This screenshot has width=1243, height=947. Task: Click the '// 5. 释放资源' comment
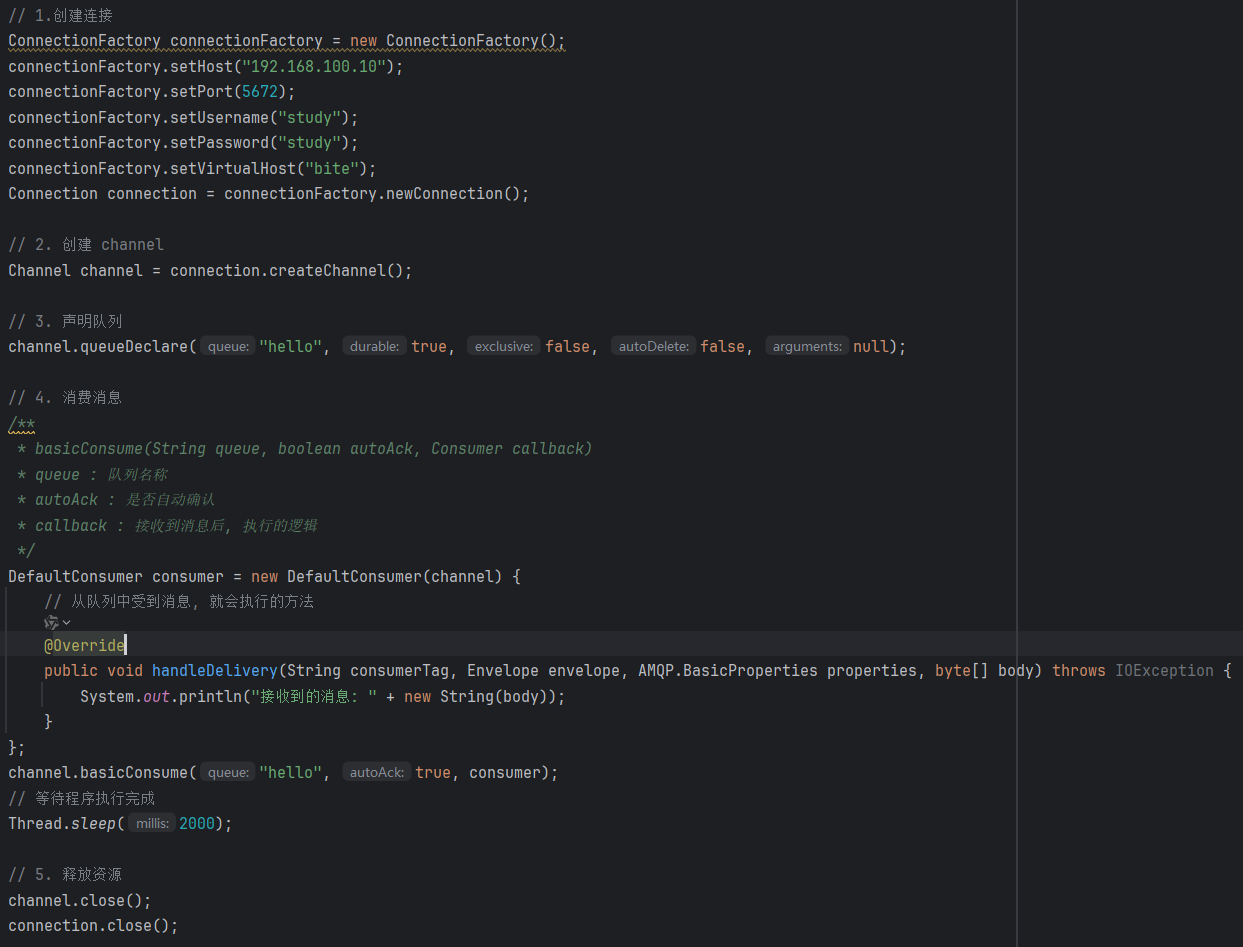click(65, 874)
